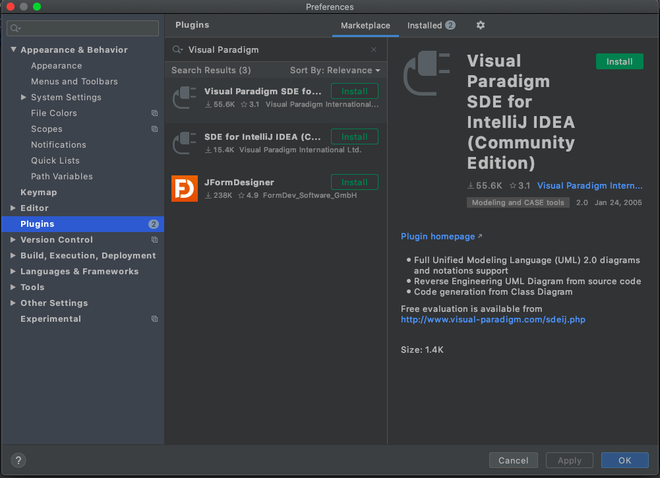The width and height of the screenshot is (660, 478).
Task: Clear the plugin search field text
Action: [x=374, y=49]
